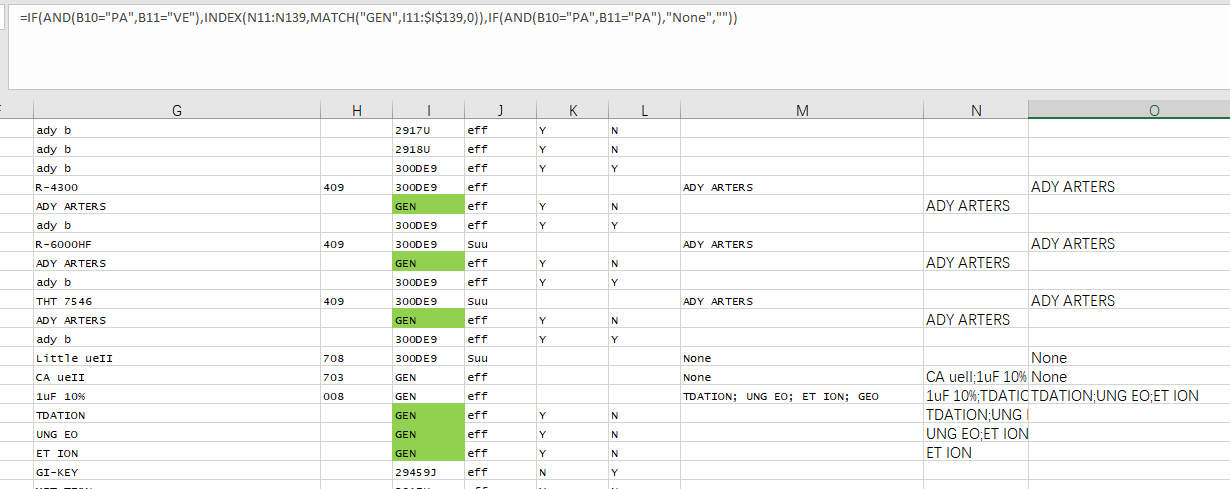The width and height of the screenshot is (1230, 489).
Task: Select the 409 cell in the R-4300 row
Action: pos(357,187)
